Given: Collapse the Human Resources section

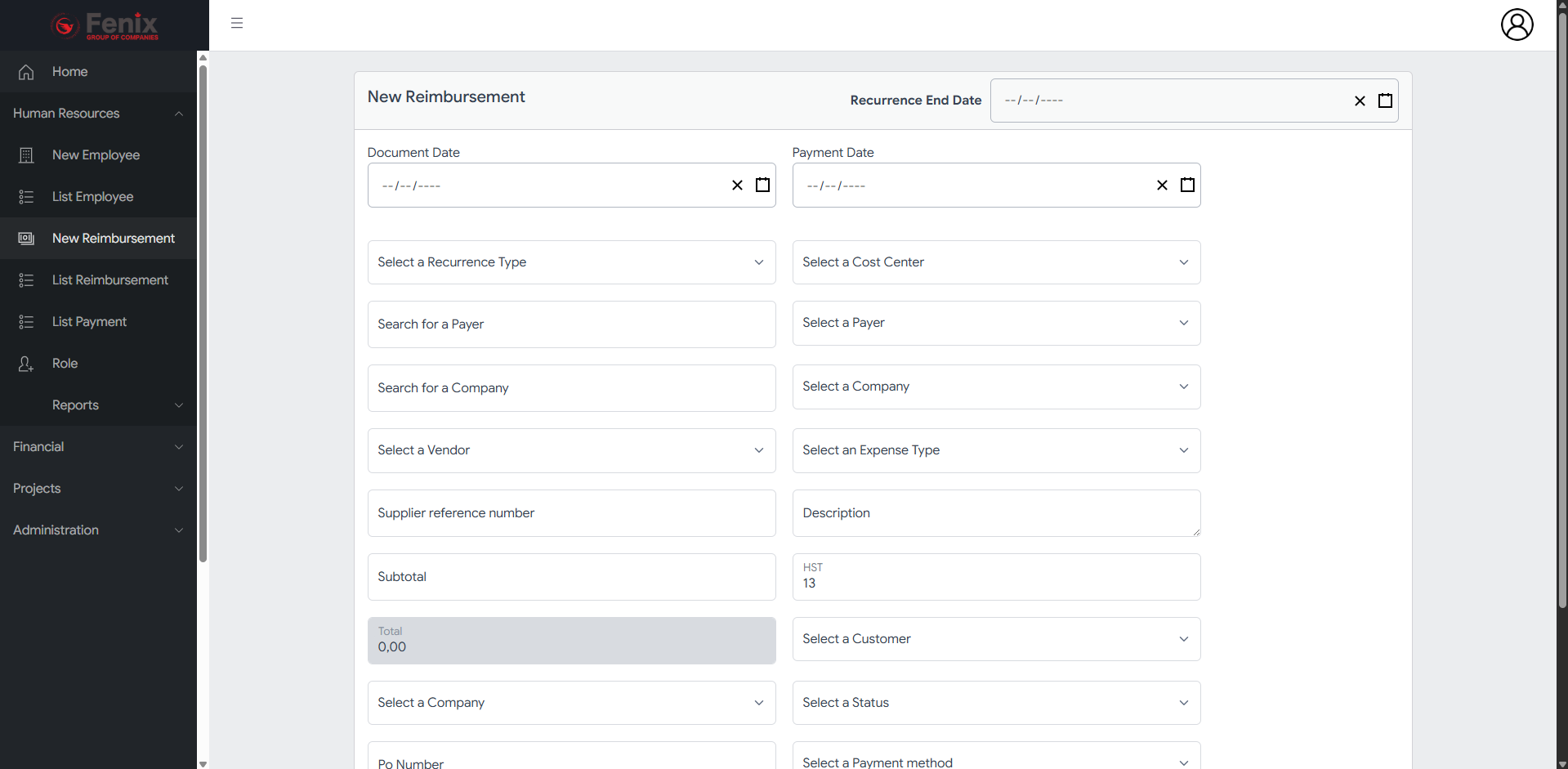Looking at the screenshot, I should coord(98,114).
